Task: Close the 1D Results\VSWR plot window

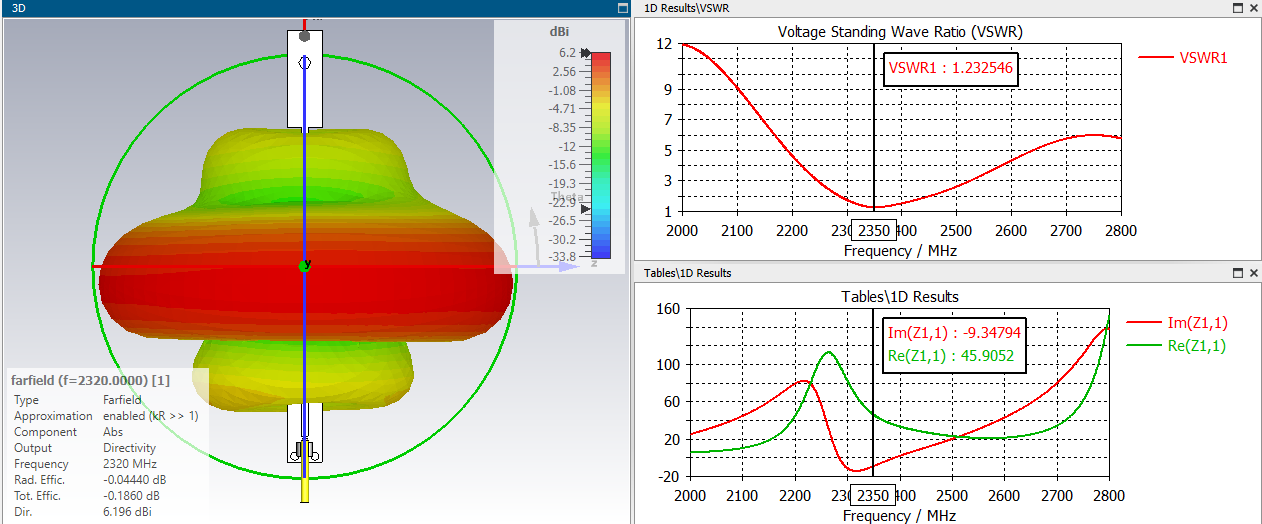Action: point(1253,8)
